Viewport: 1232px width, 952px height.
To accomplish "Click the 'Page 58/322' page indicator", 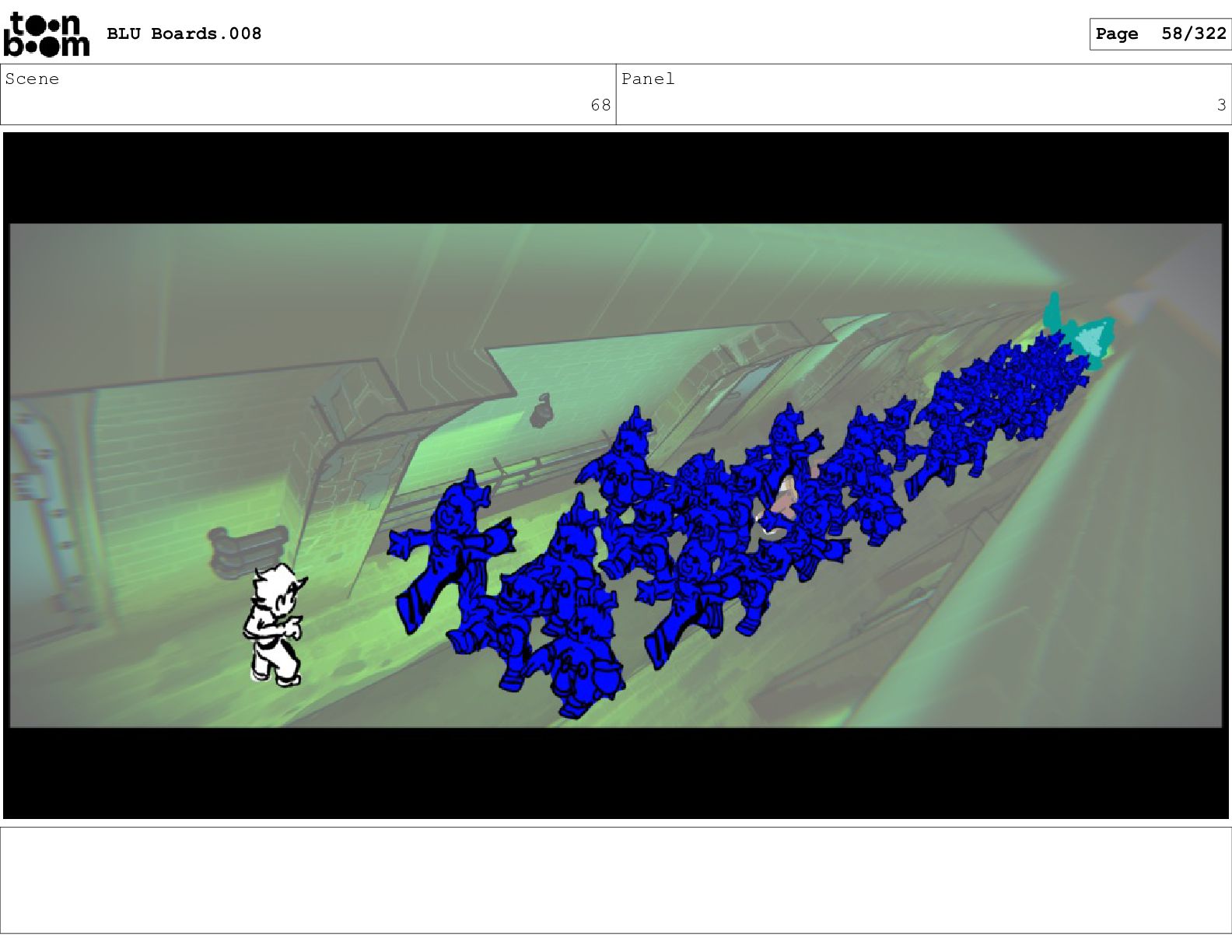I will coord(1160,33).
